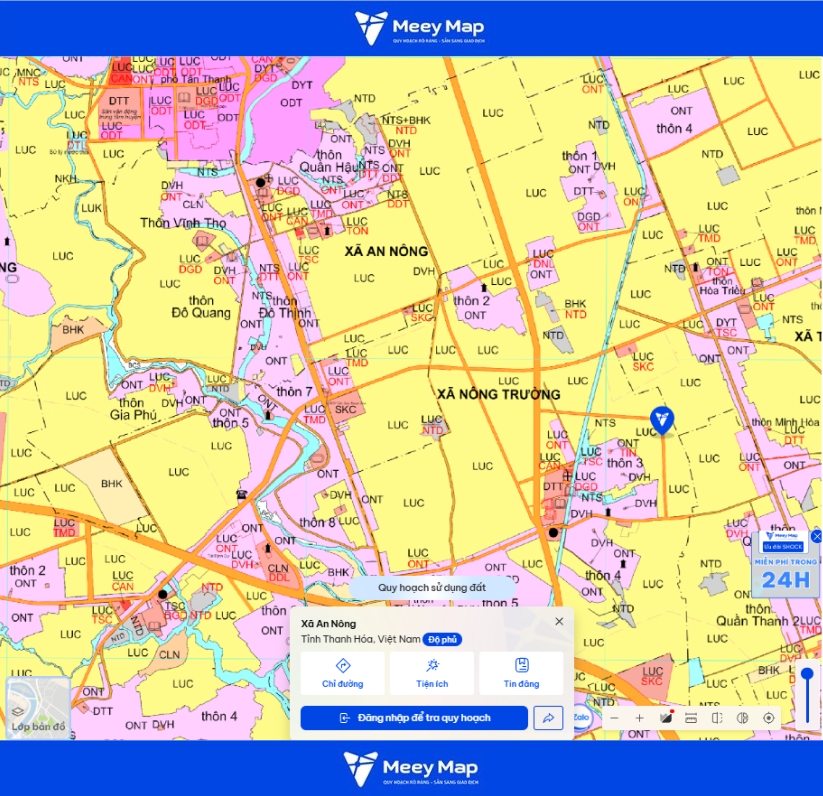Viewport: 823px width, 796px height.
Task: Zoom out with the minus icon
Action: click(615, 718)
